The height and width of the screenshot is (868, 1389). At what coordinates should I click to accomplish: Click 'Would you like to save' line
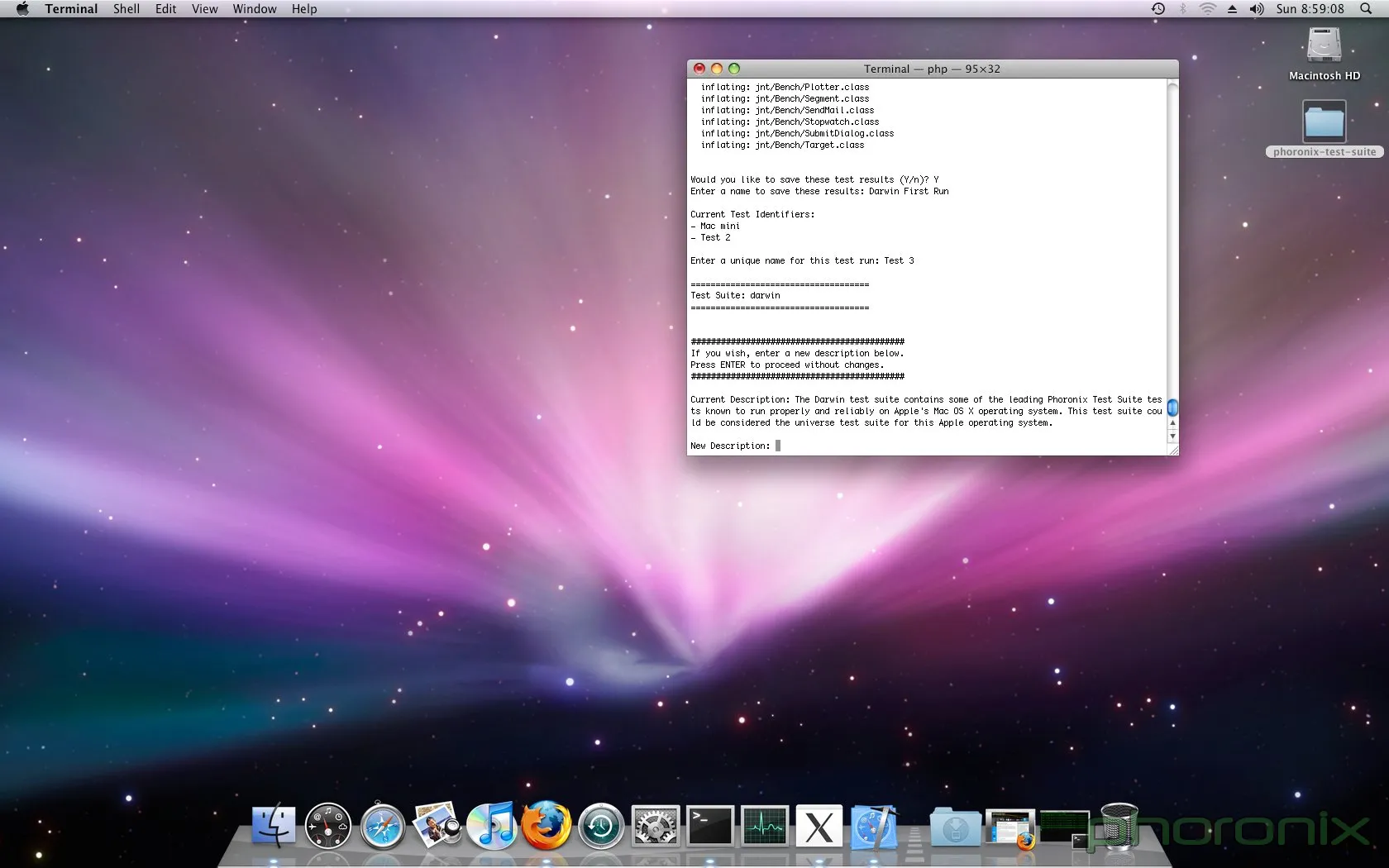click(x=814, y=179)
